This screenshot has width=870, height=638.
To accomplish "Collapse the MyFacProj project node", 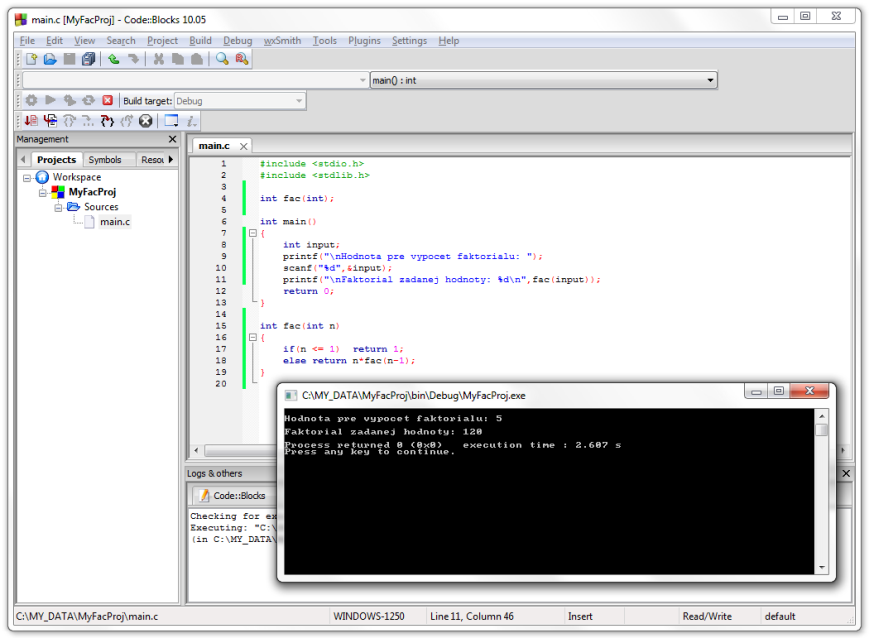I will pos(42,193).
